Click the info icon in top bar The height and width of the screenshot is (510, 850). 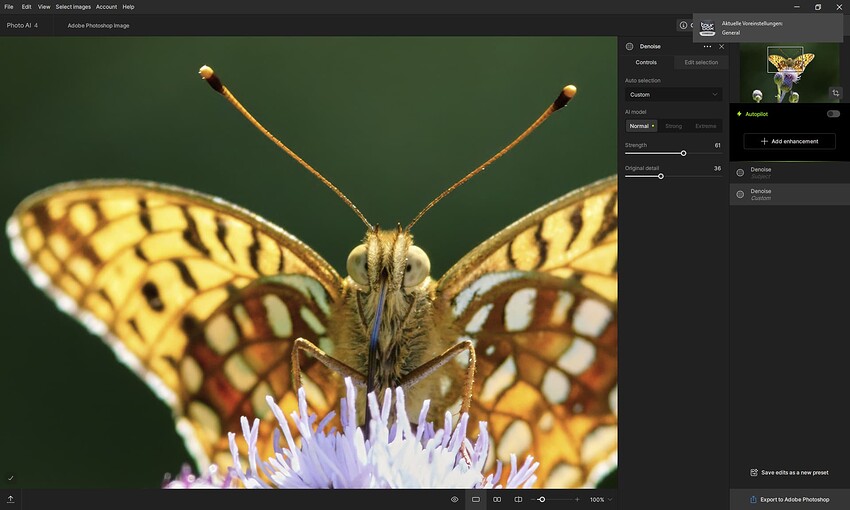[683, 25]
